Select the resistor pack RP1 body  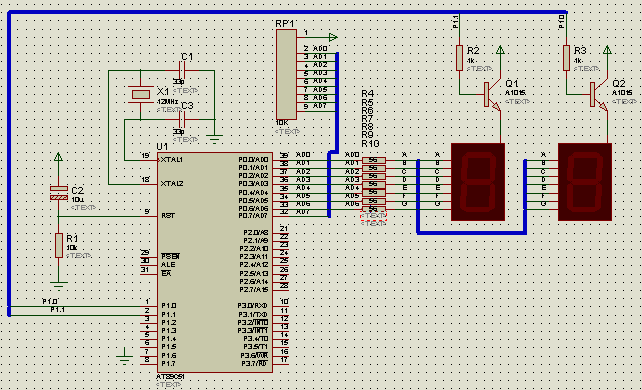[x=286, y=74]
